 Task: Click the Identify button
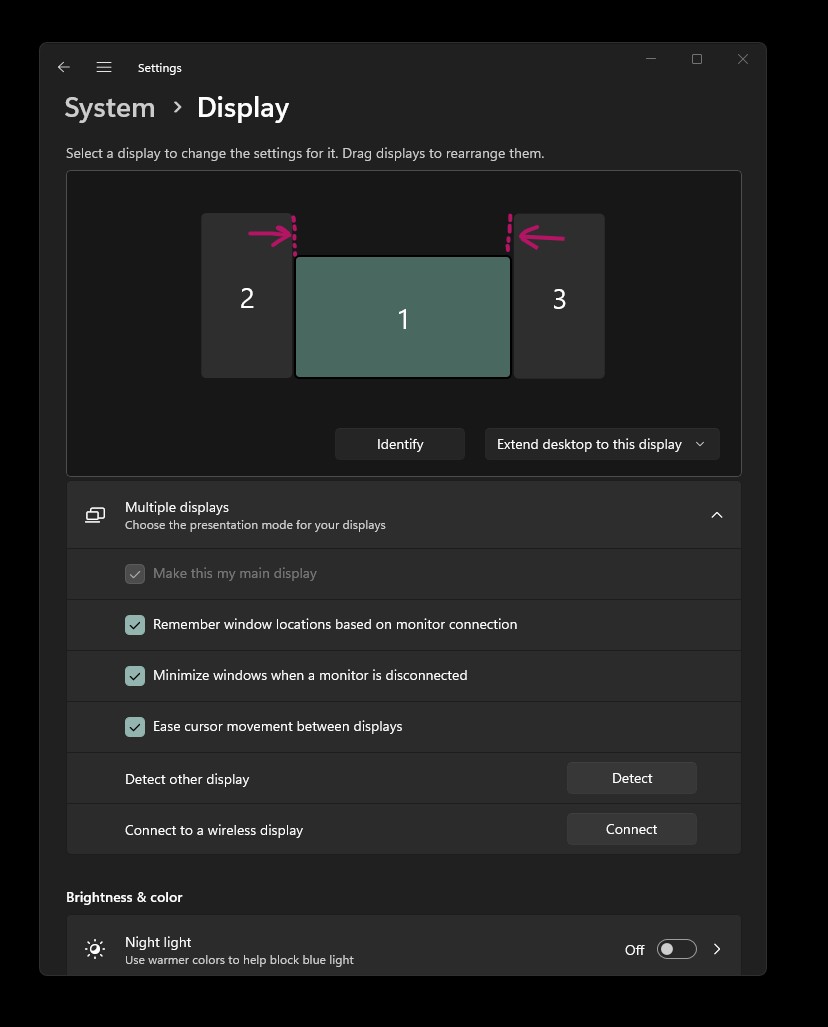400,444
